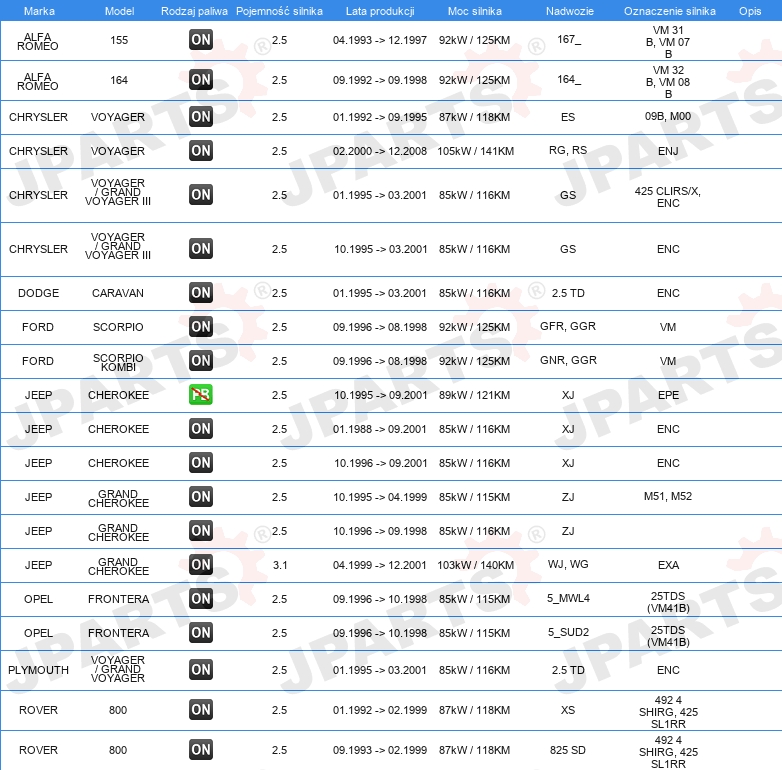Click ON icon for Rover 800 XS
The width and height of the screenshot is (782, 770).
pos(201,710)
